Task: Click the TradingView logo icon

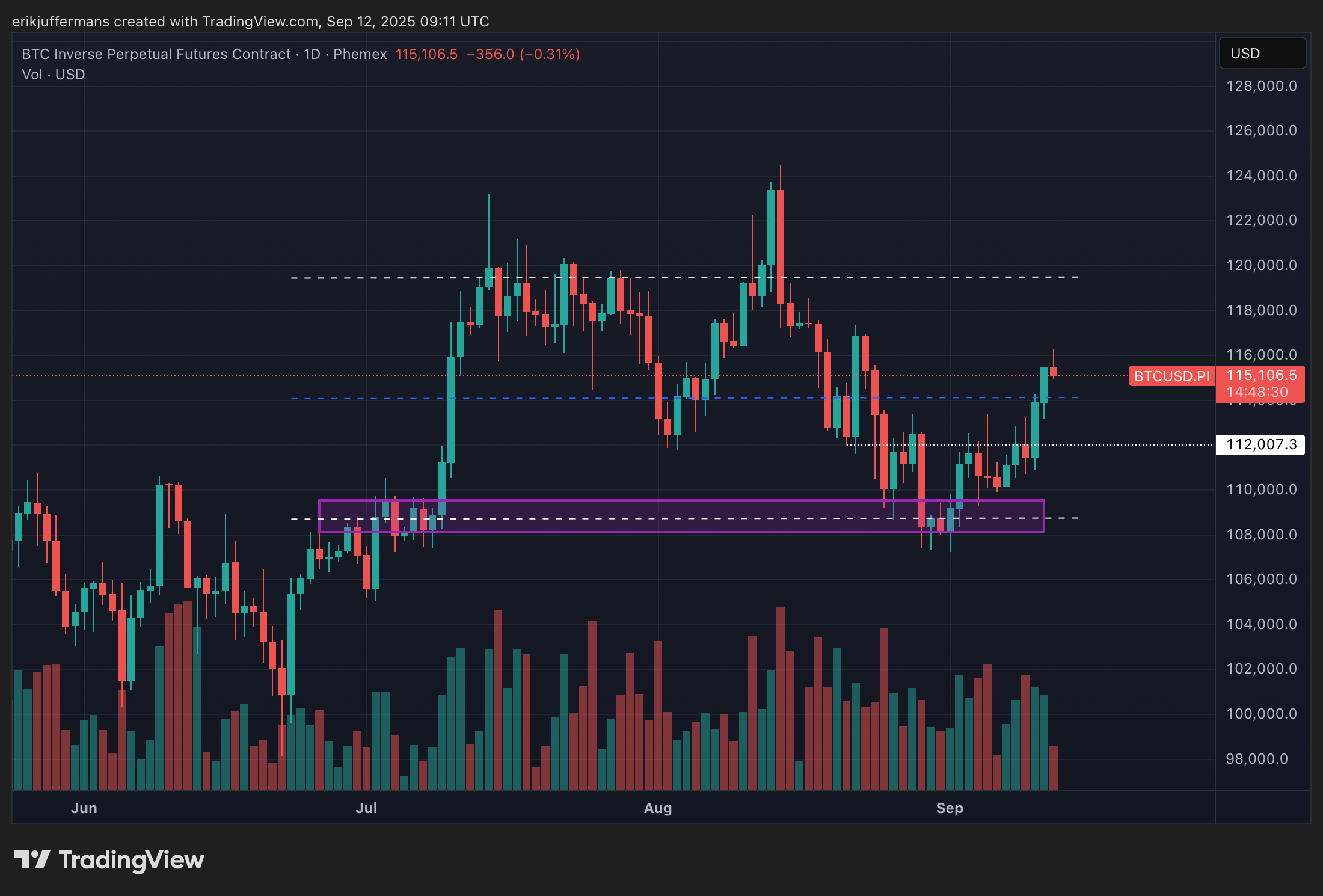Action: pos(32,859)
